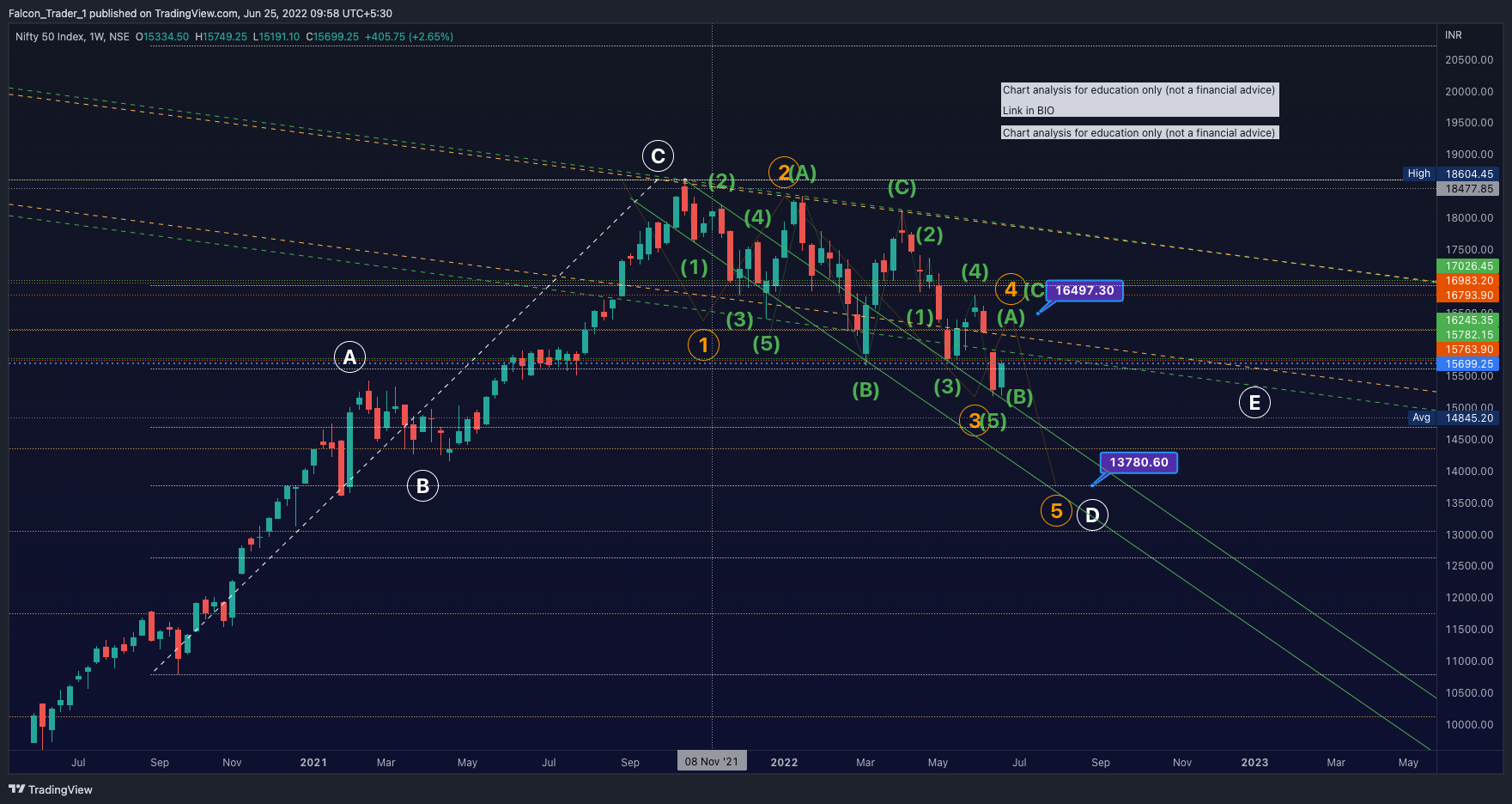The image size is (1512, 804).
Task: Click the INR currency label
Action: (1454, 35)
